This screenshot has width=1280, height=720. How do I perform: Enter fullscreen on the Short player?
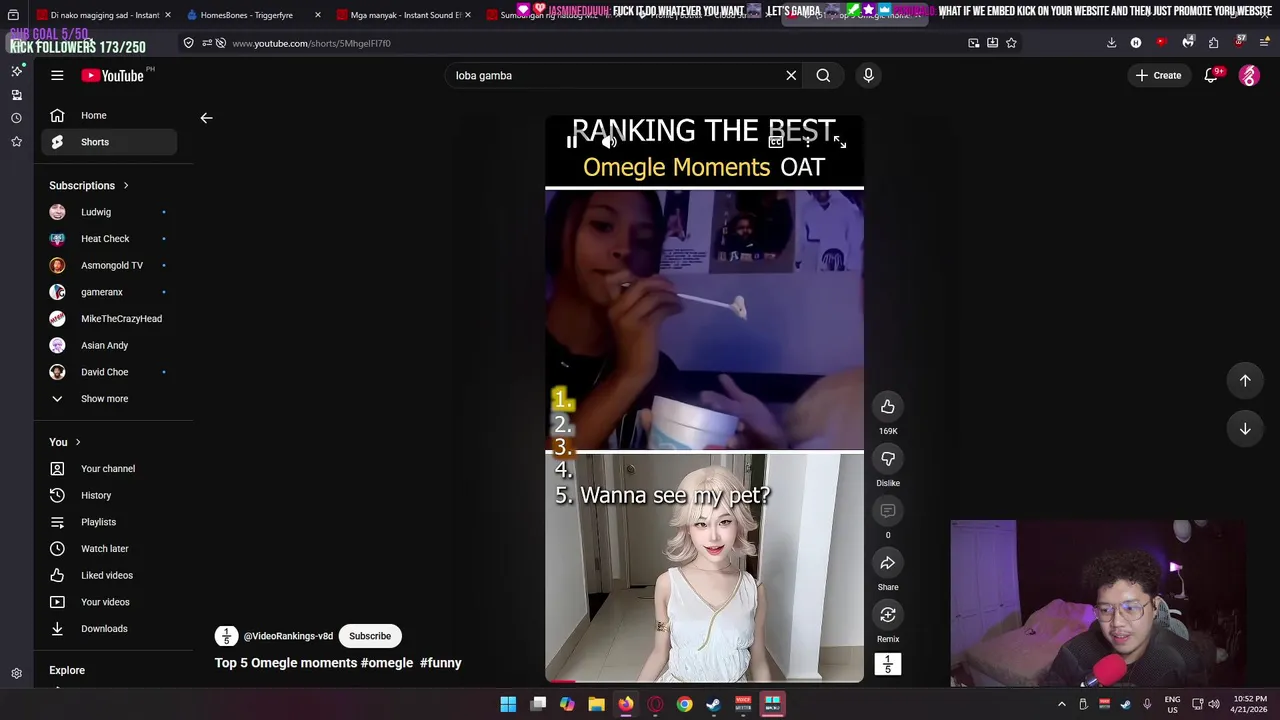pyautogui.click(x=839, y=142)
